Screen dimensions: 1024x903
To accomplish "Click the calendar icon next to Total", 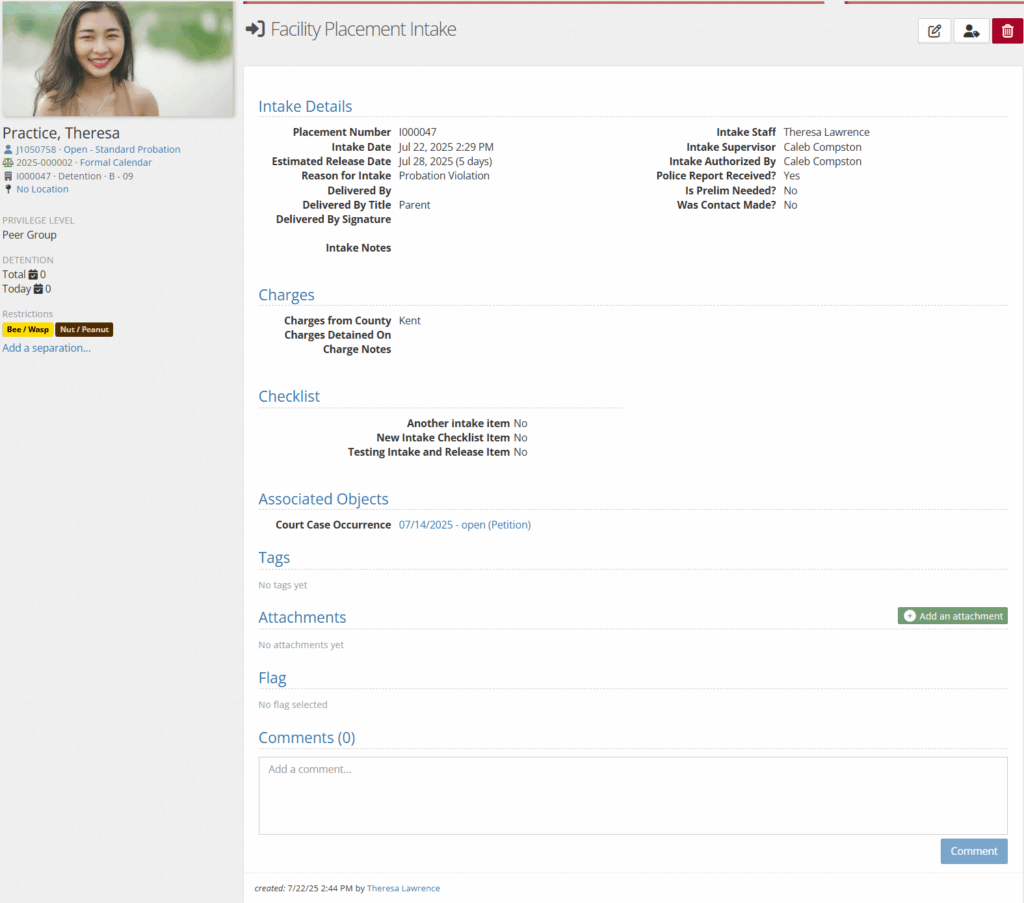I will click(33, 275).
